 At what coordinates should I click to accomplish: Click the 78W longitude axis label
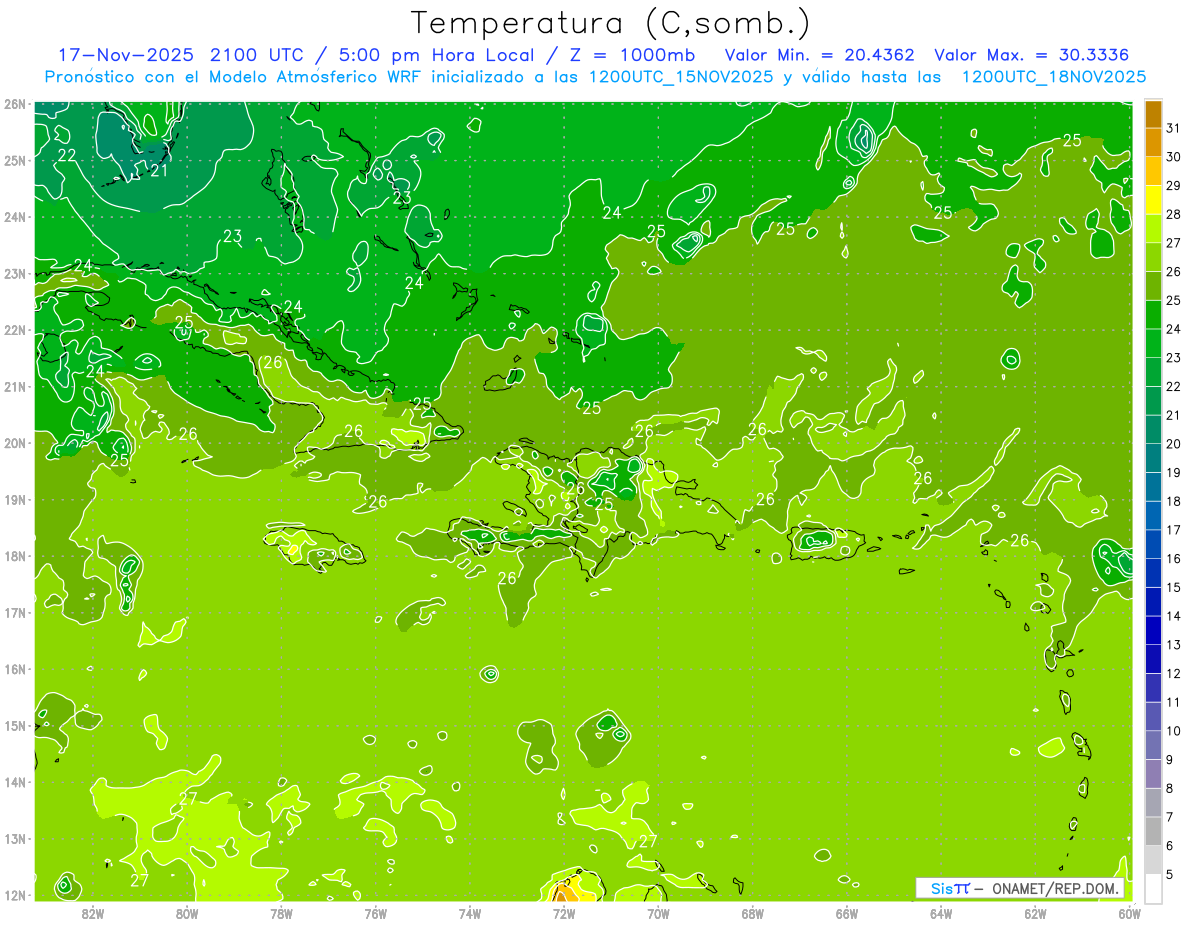click(281, 913)
